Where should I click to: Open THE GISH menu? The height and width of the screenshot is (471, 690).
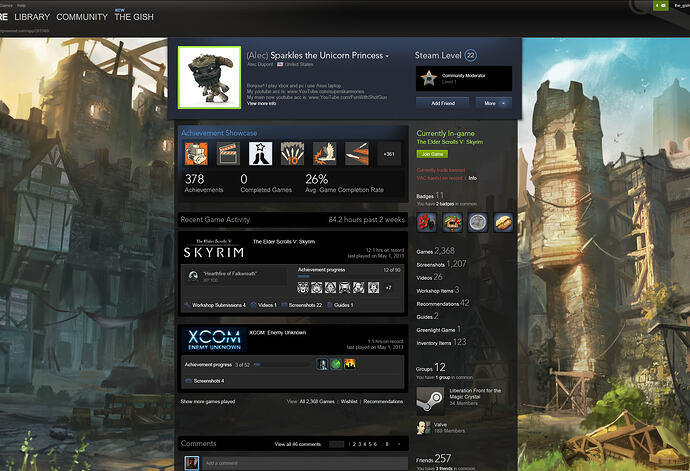tap(134, 17)
